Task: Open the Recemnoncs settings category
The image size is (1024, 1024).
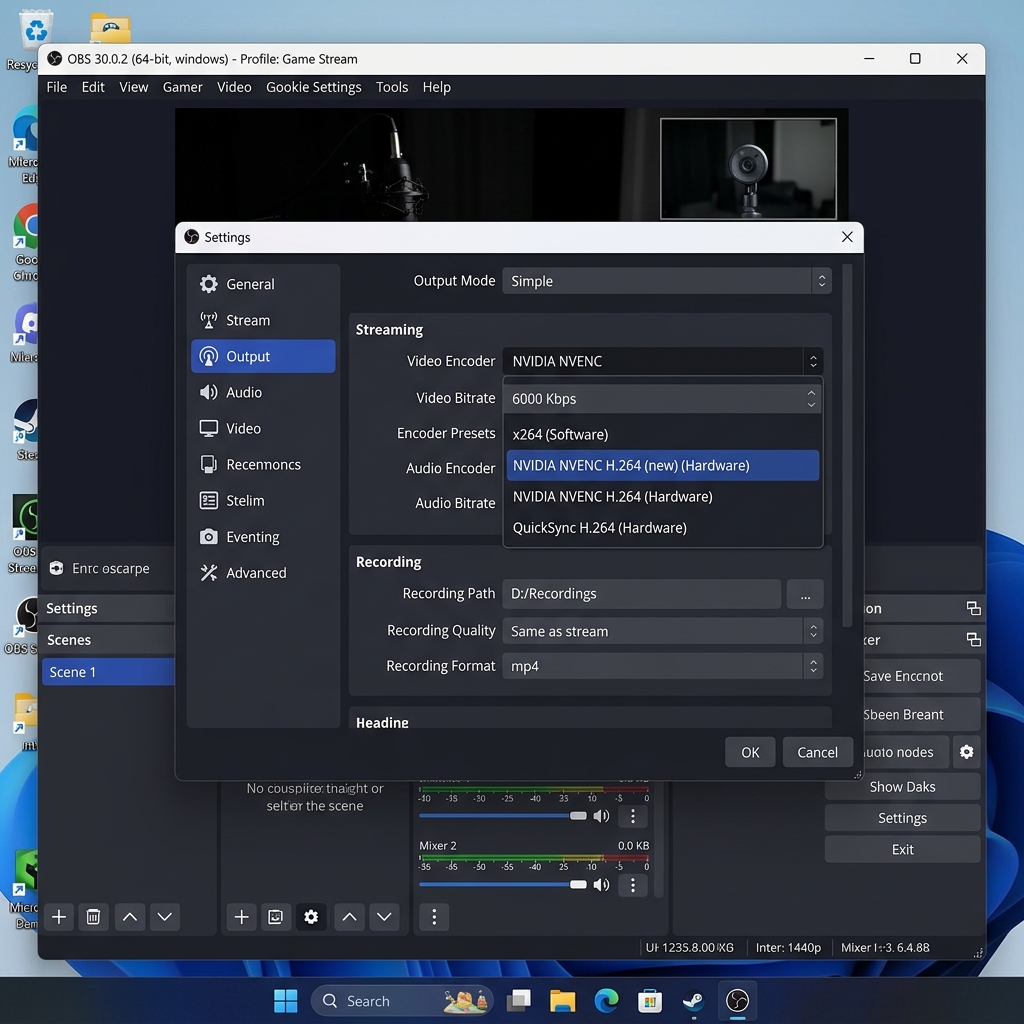Action: pos(263,464)
